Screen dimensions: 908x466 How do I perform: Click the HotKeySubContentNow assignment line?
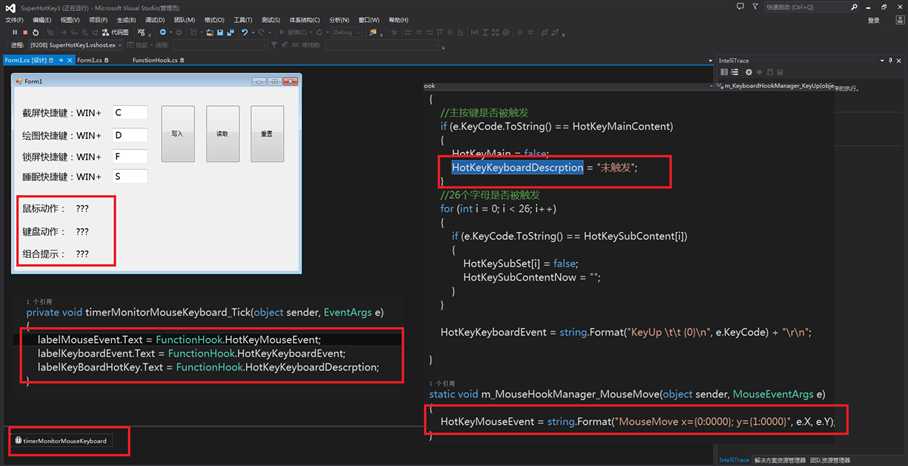point(532,277)
